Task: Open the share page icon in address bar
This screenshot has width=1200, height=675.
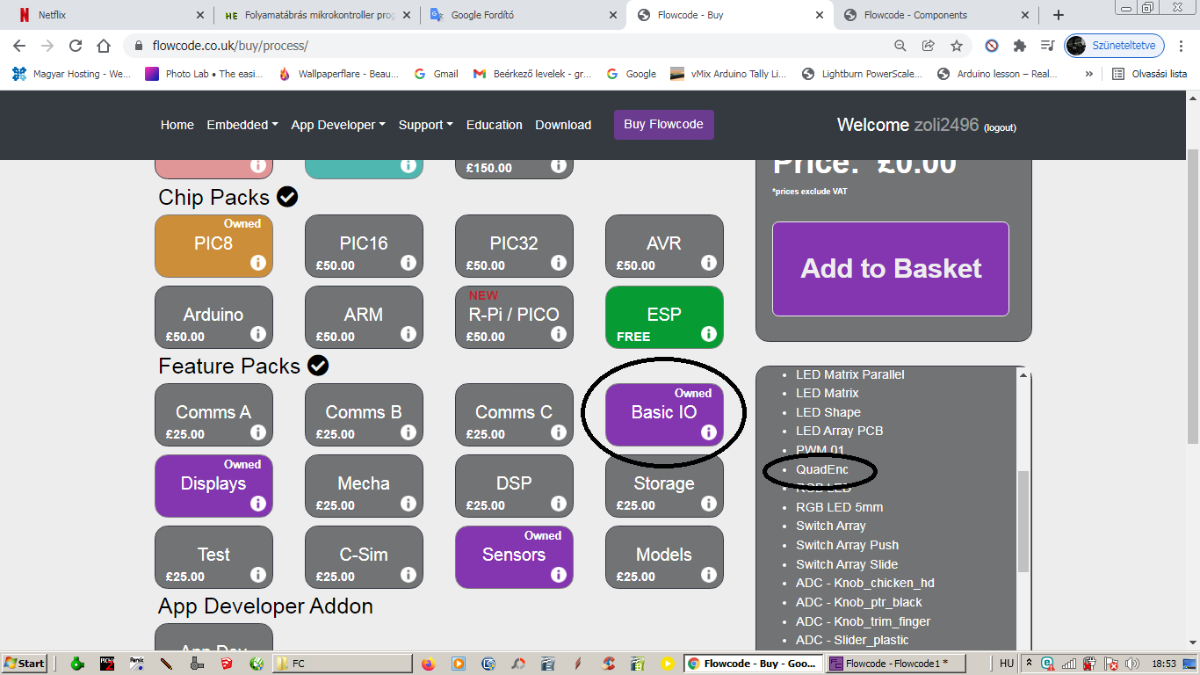Action: click(x=928, y=46)
